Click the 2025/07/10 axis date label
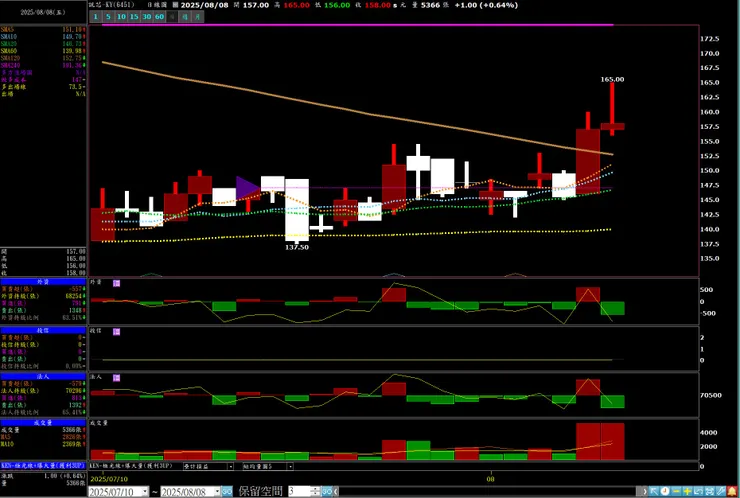Image resolution: width=740 pixels, height=498 pixels. point(109,479)
